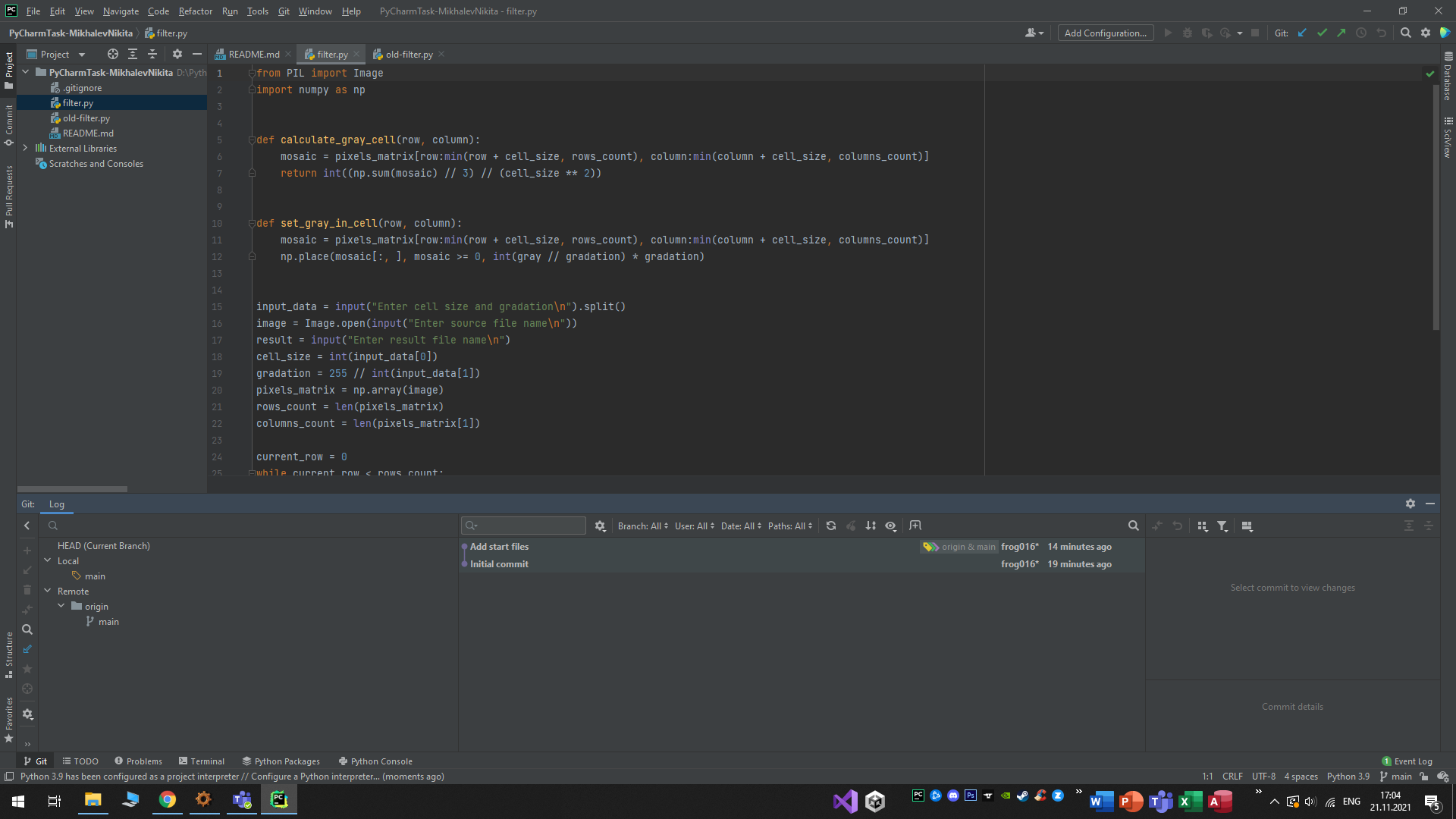This screenshot has width=1456, height=819.
Task: Open the Terminal tool window
Action: (202, 761)
